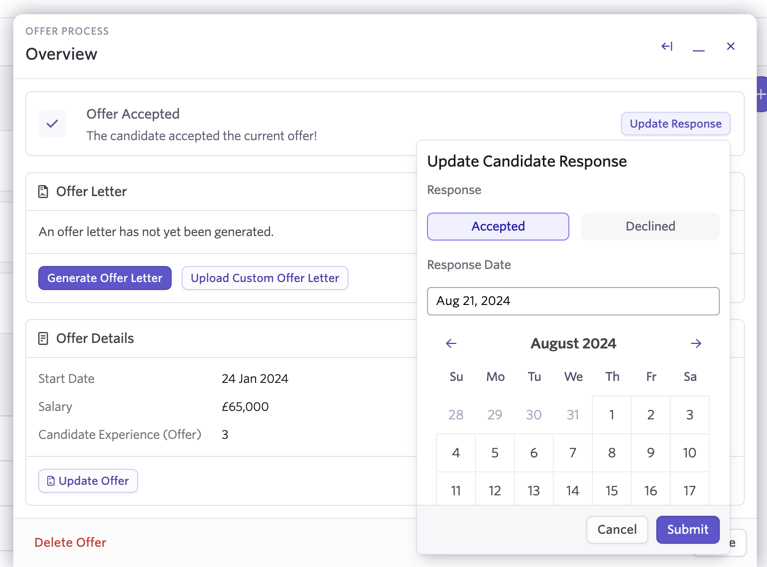767x567 pixels.
Task: Select August 10 in the calendar
Action: pyautogui.click(x=690, y=453)
